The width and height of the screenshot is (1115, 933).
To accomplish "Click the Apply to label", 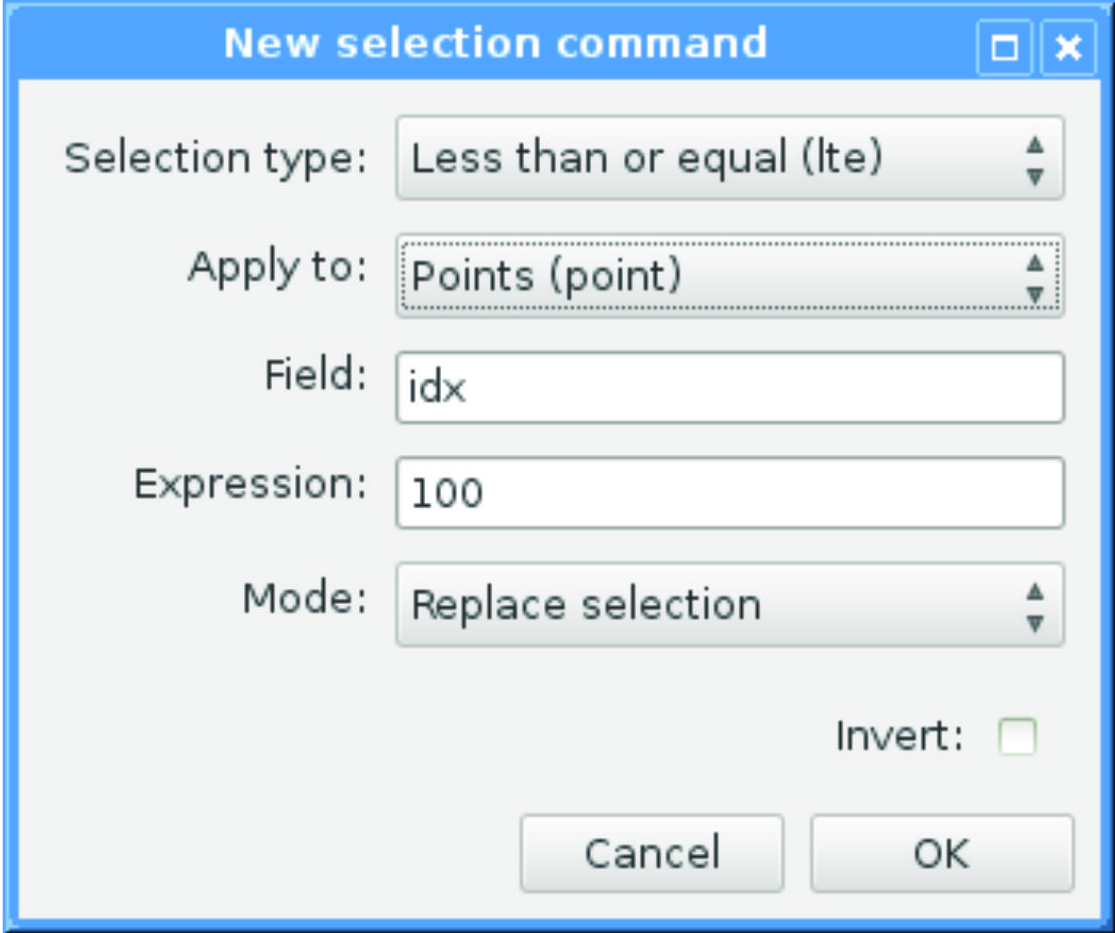I will click(x=277, y=267).
